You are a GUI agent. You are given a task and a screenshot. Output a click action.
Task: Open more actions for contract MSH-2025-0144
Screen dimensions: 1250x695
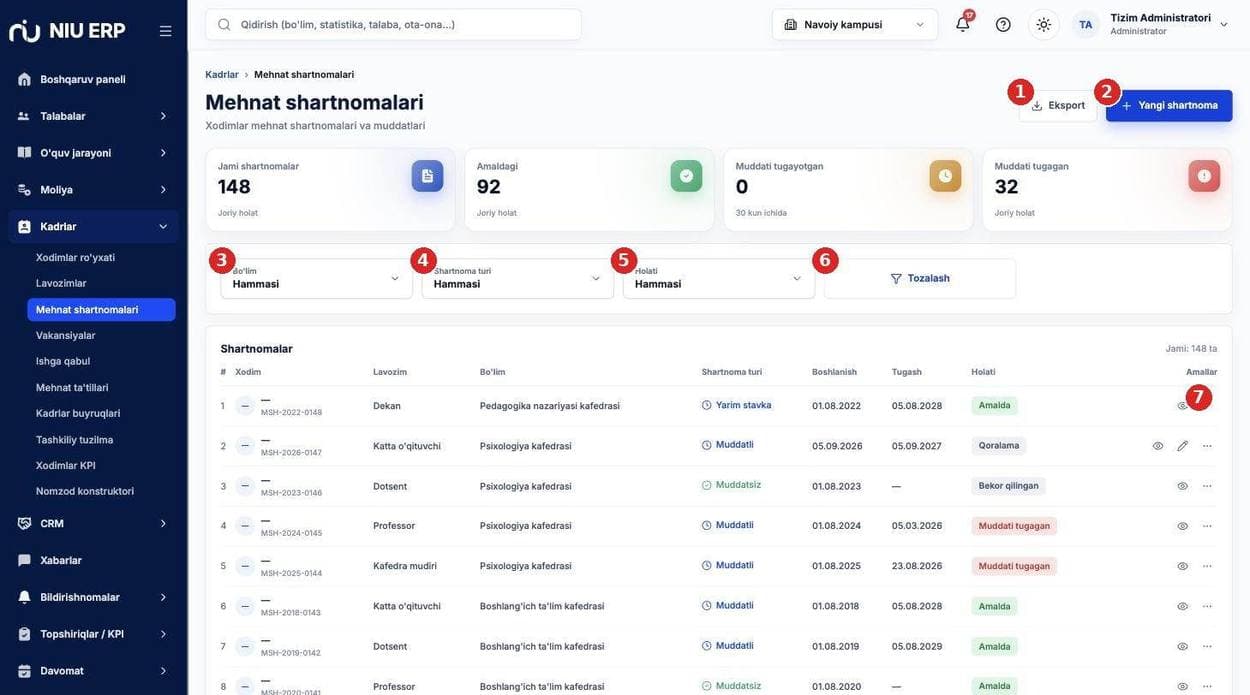tap(1207, 566)
